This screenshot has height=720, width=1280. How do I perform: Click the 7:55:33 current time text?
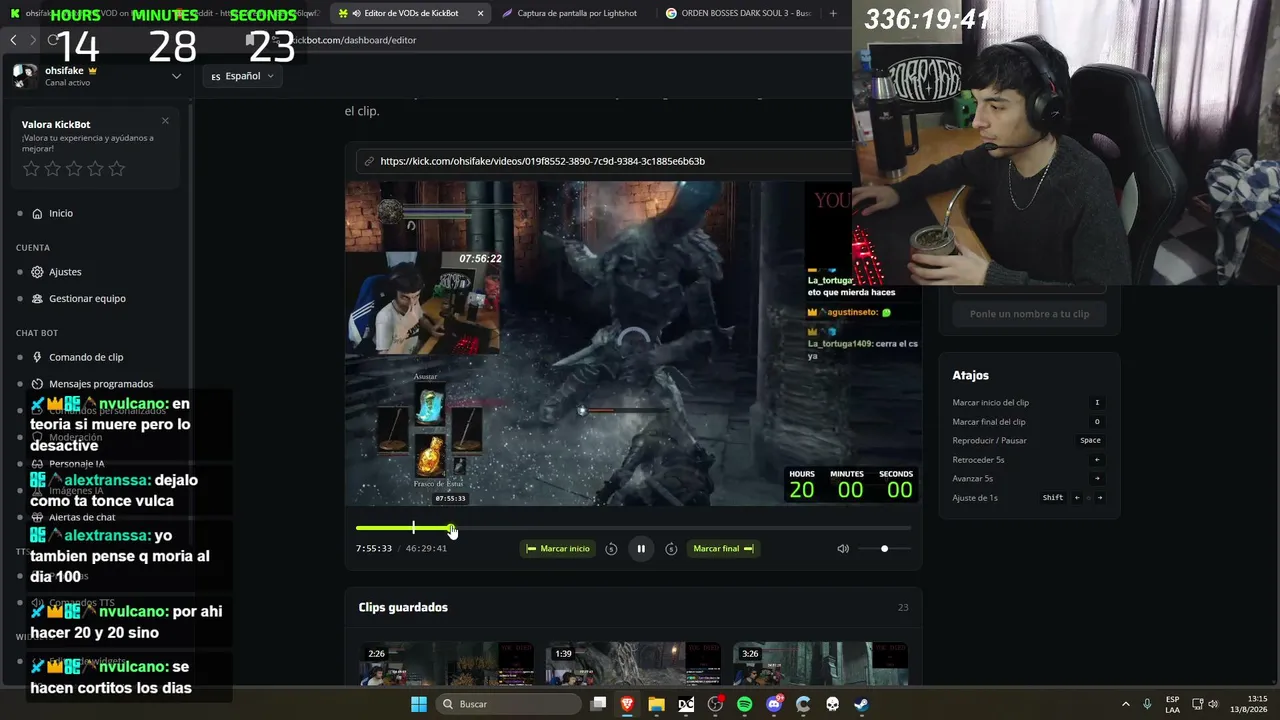pyautogui.click(x=374, y=549)
